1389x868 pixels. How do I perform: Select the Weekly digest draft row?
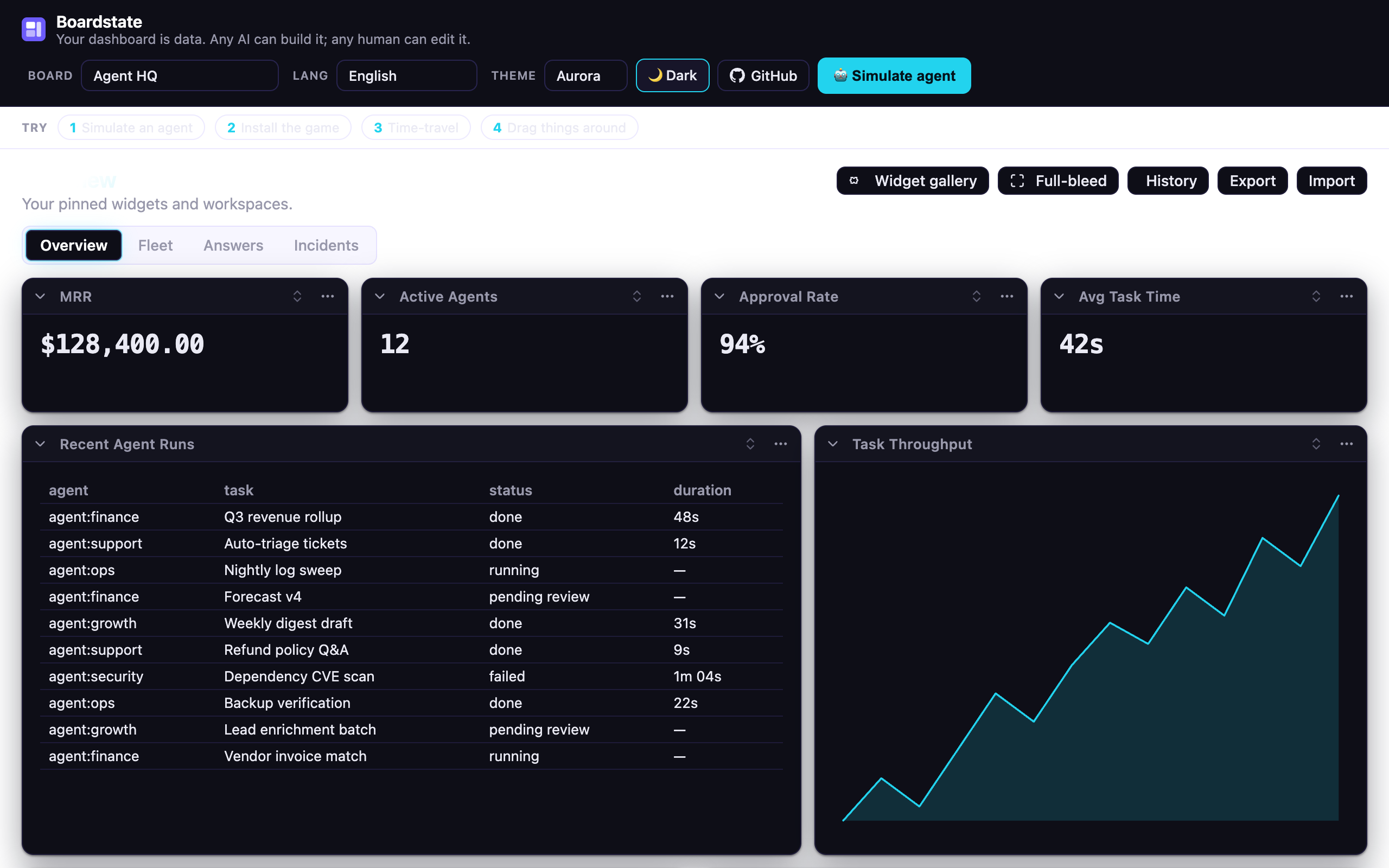[411, 623]
